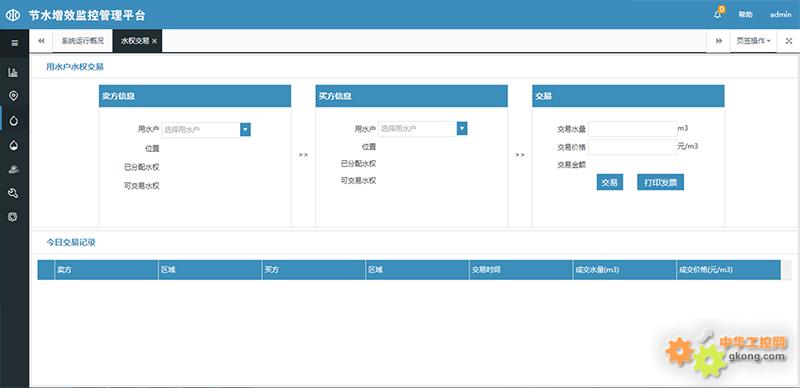Image resolution: width=800 pixels, height=388 pixels.
Task: Click the 区域 header next to 卖方
Action: (210, 270)
